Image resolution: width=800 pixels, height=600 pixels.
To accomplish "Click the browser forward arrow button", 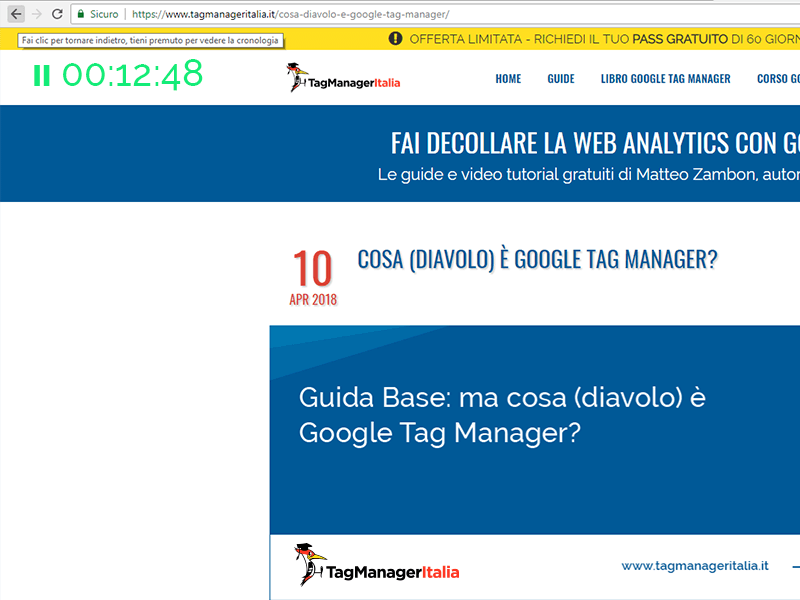I will (x=37, y=14).
